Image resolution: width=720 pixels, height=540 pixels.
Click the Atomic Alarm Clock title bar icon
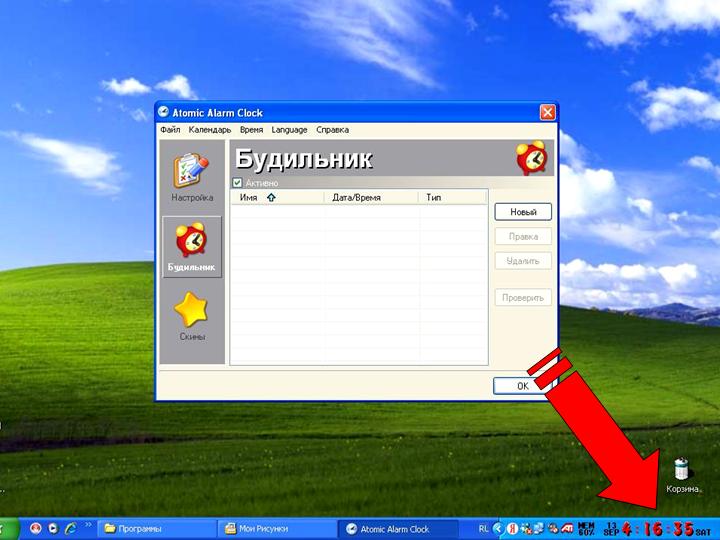tap(163, 112)
